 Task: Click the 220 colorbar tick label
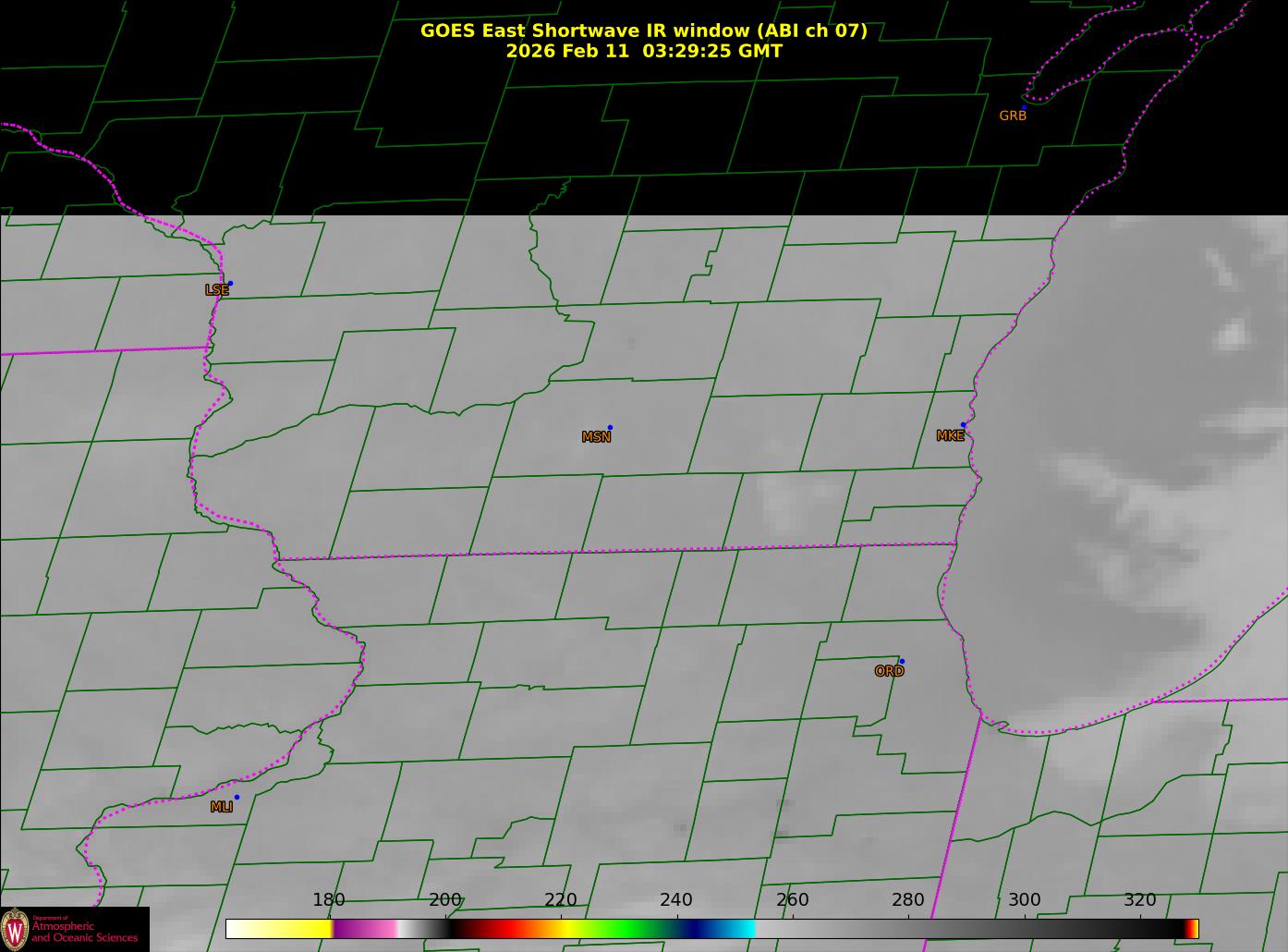561,899
